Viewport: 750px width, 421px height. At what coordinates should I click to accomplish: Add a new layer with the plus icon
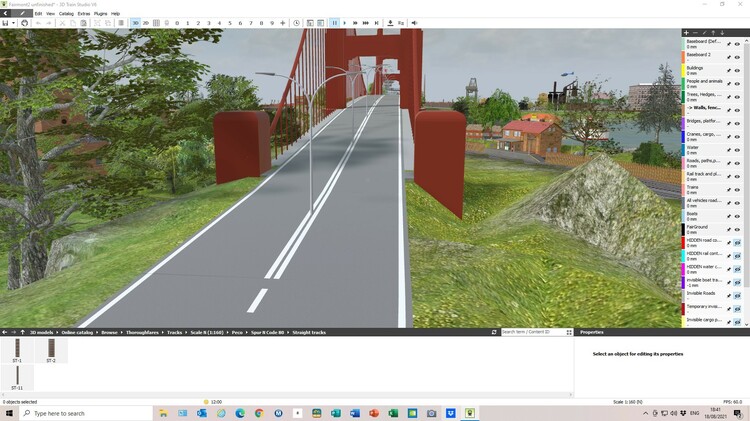(686, 33)
